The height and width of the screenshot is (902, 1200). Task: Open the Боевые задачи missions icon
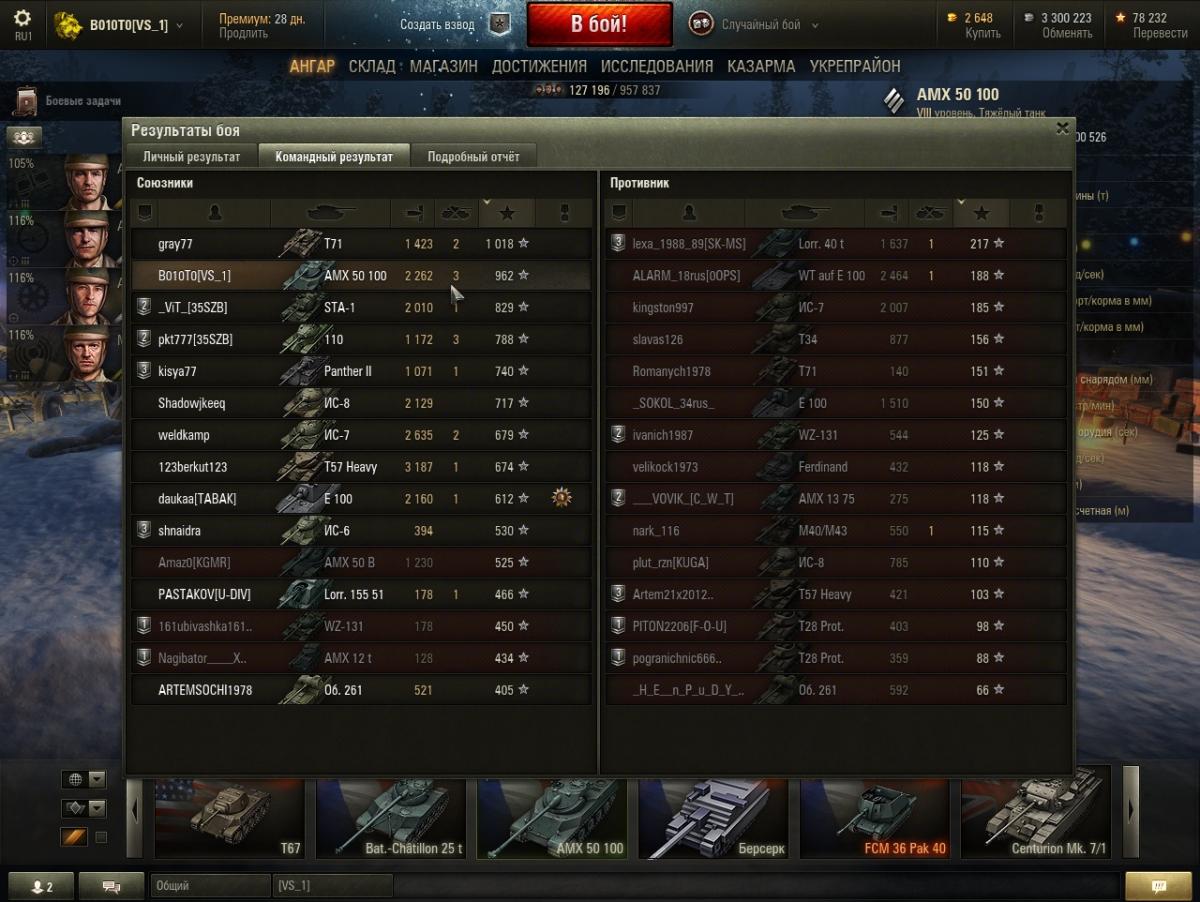point(25,101)
